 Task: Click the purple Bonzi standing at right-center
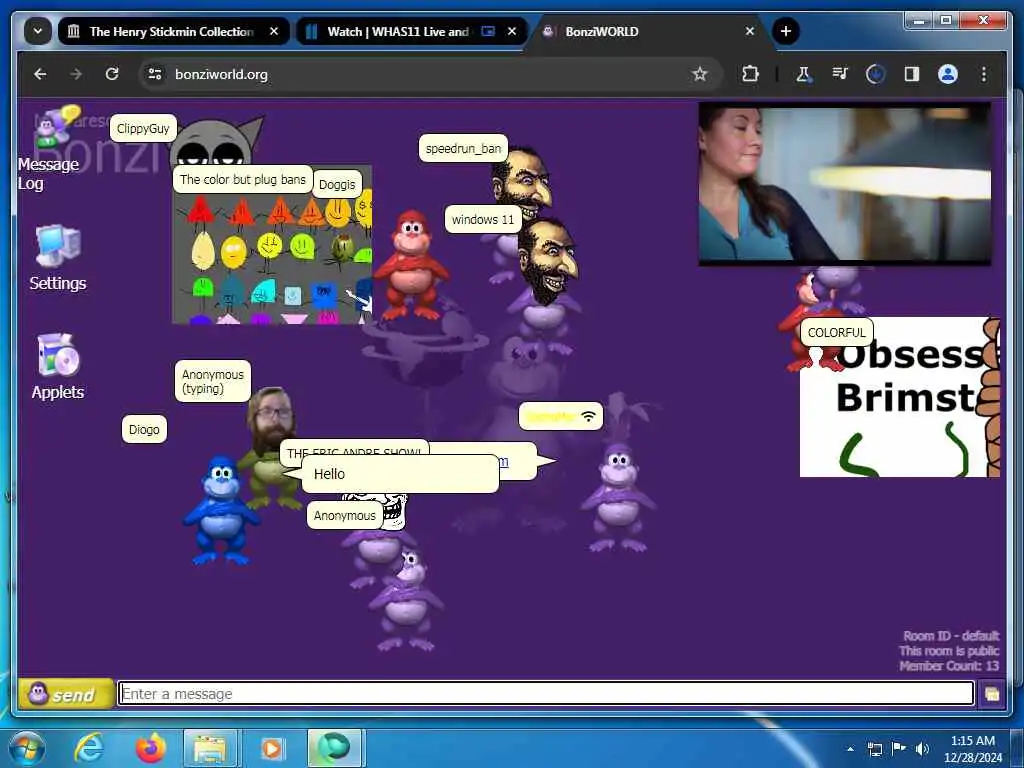(x=618, y=496)
